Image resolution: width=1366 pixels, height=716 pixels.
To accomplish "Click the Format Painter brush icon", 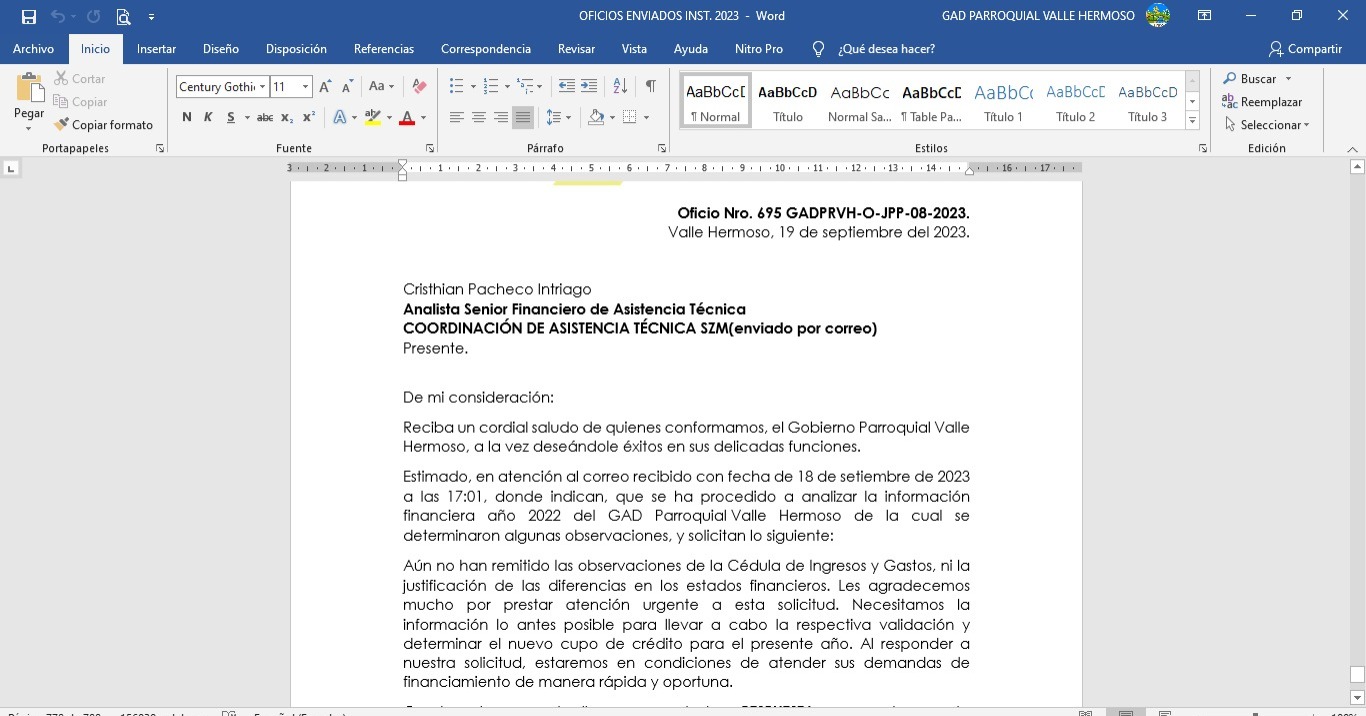I will (62, 125).
